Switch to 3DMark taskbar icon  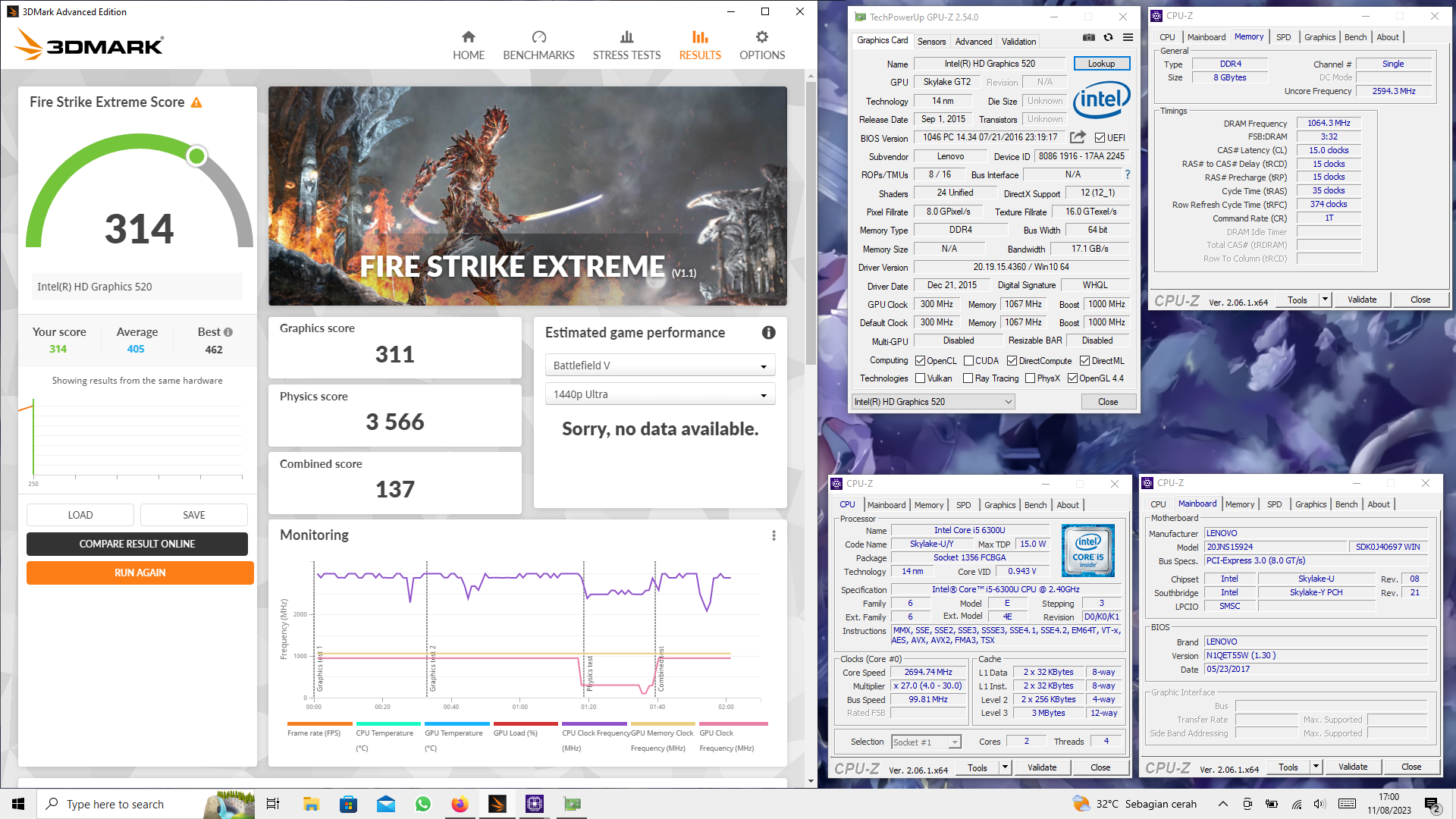click(x=497, y=804)
